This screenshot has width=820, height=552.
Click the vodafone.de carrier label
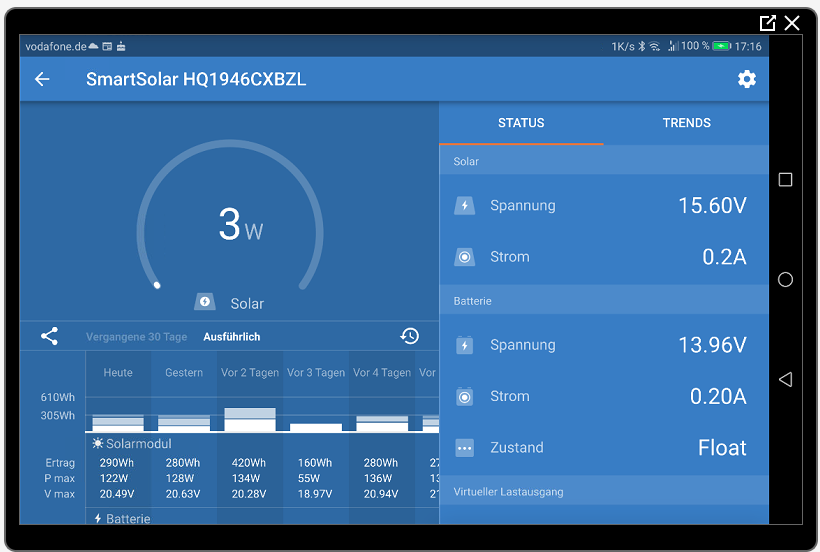point(56,47)
